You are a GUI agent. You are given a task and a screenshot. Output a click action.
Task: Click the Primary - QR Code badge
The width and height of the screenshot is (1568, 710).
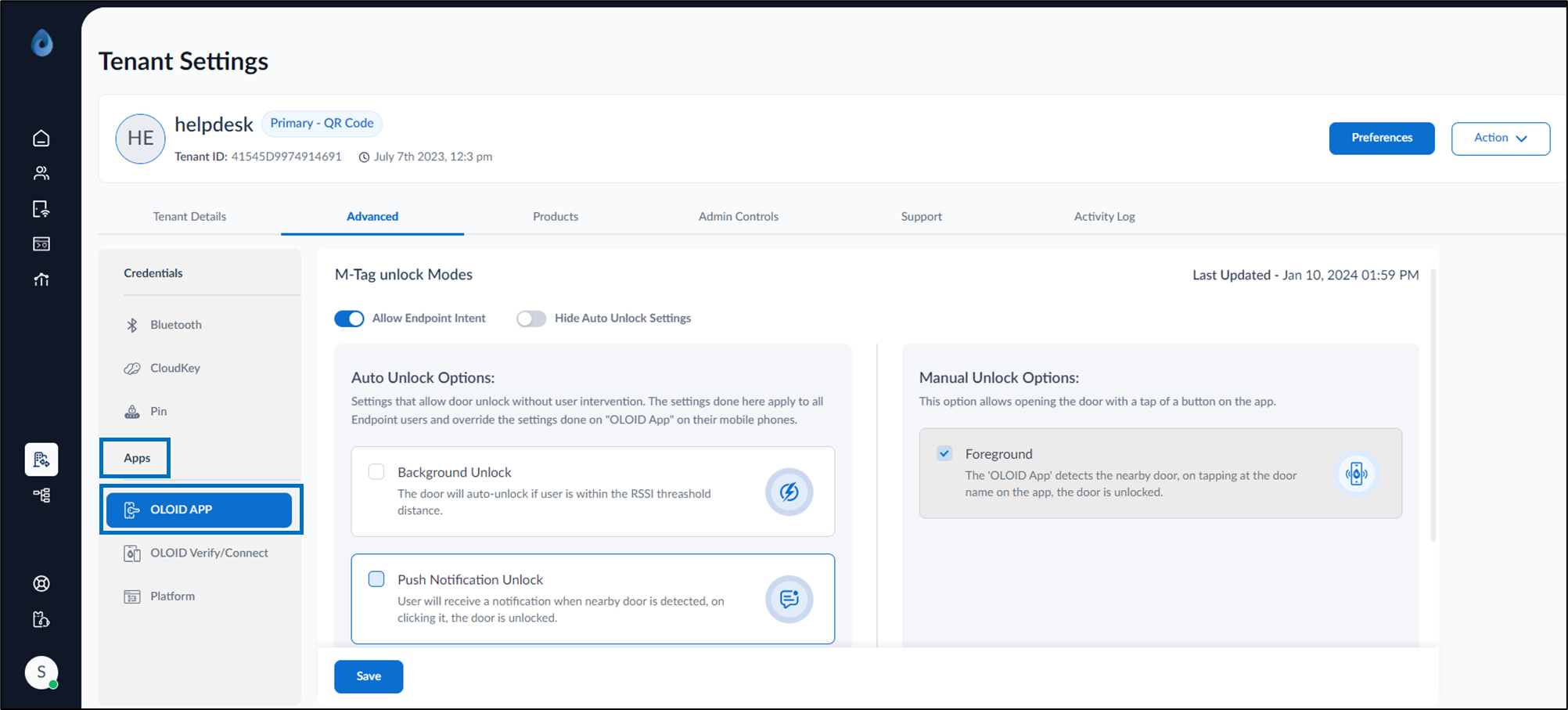pos(322,124)
